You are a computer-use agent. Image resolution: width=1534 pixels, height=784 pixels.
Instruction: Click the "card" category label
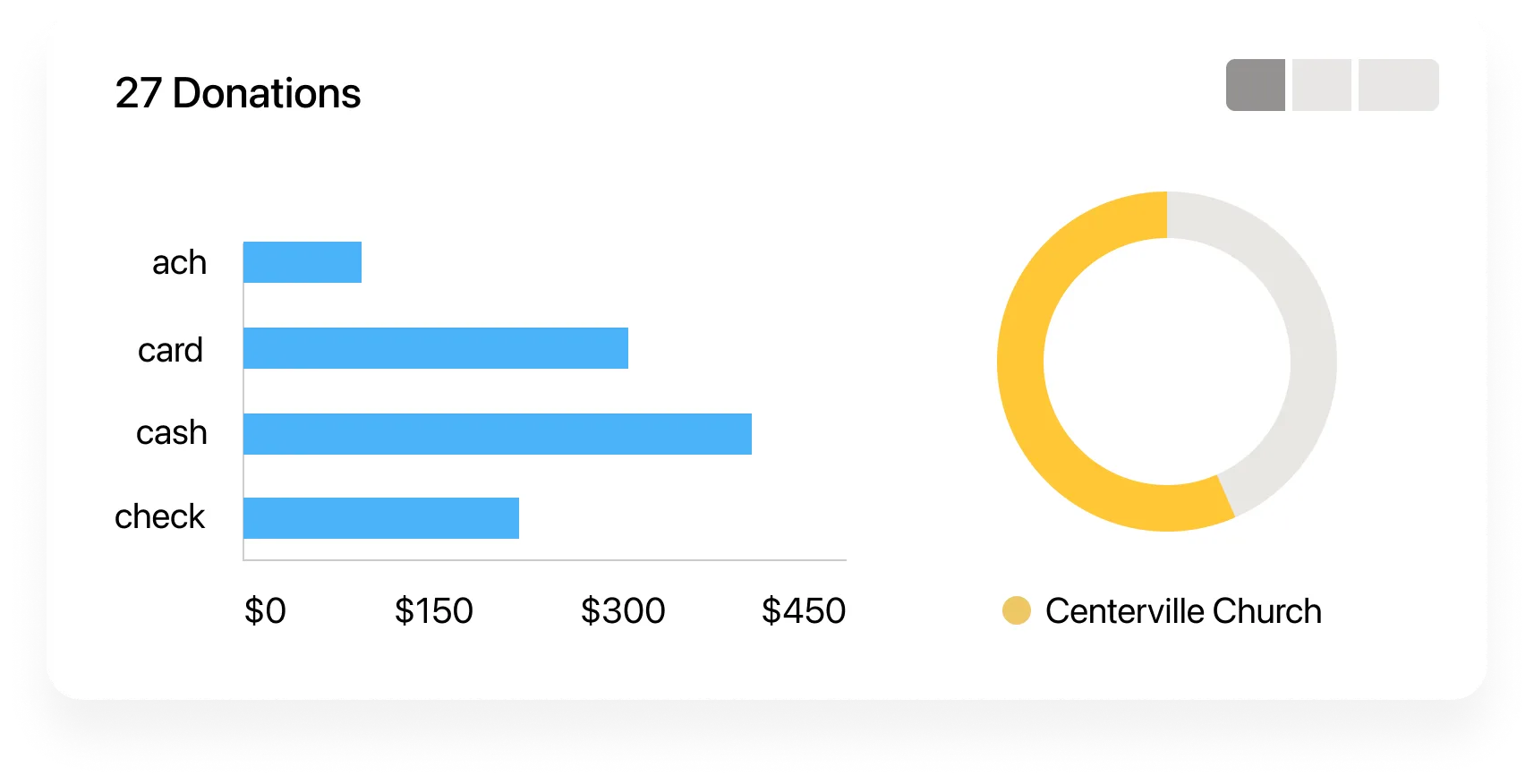[170, 350]
